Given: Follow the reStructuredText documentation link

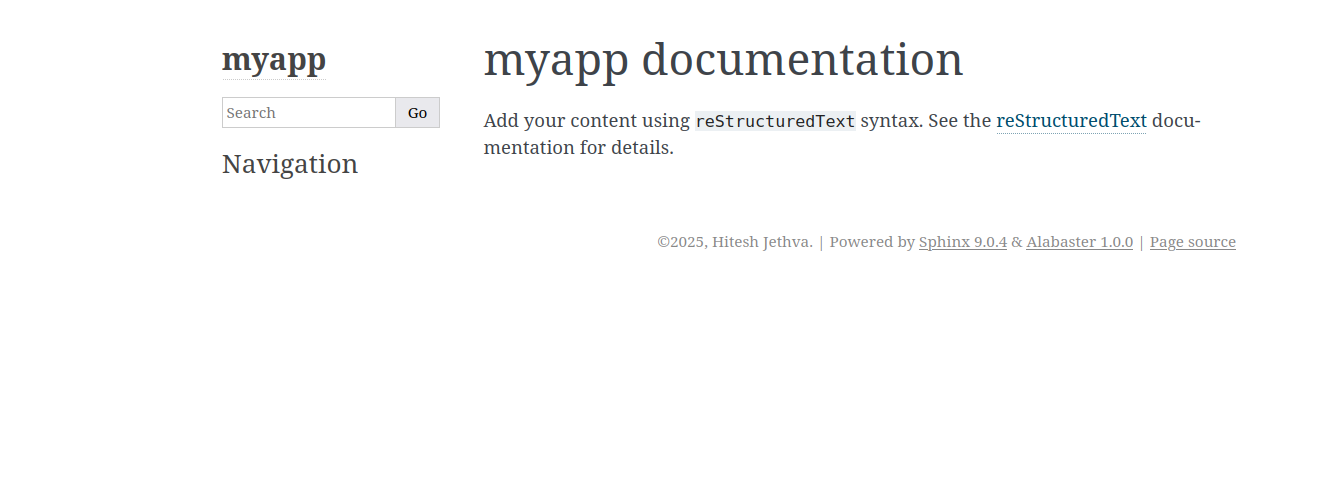Looking at the screenshot, I should [x=1070, y=121].
